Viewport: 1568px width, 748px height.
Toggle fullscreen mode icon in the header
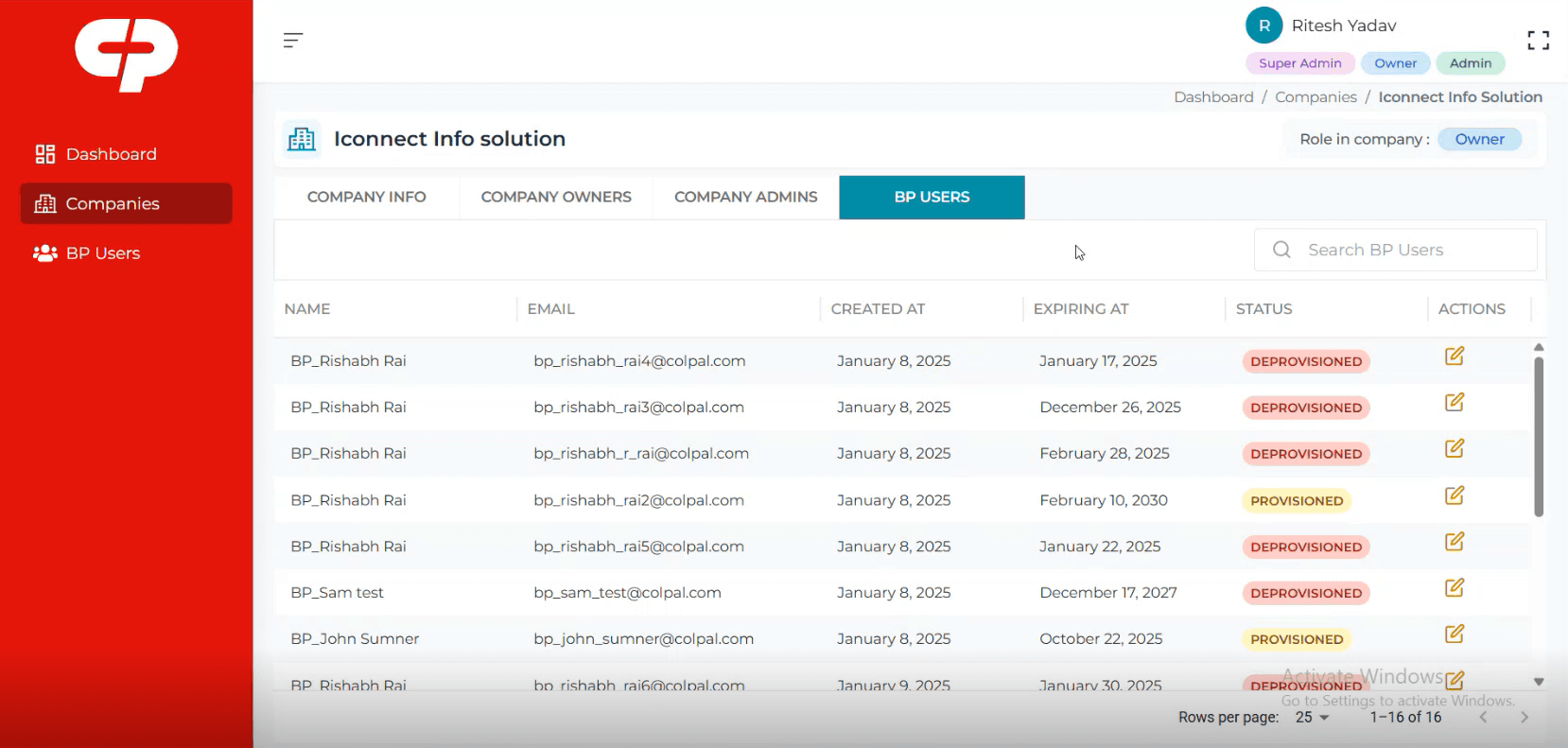[x=1538, y=40]
